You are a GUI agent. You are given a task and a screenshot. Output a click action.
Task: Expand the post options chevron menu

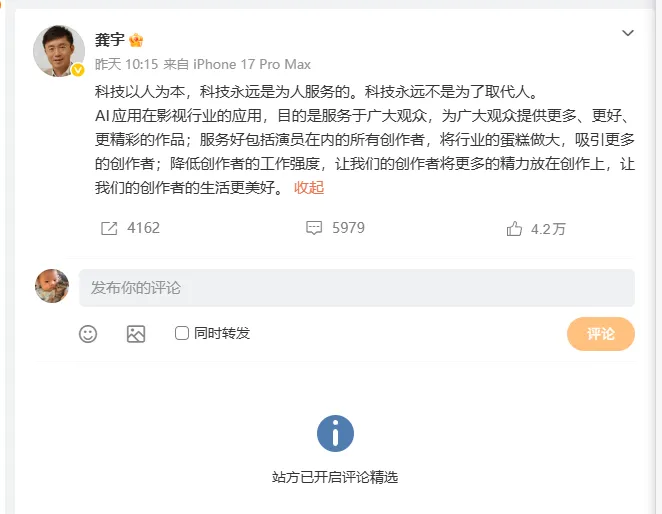pos(628,33)
